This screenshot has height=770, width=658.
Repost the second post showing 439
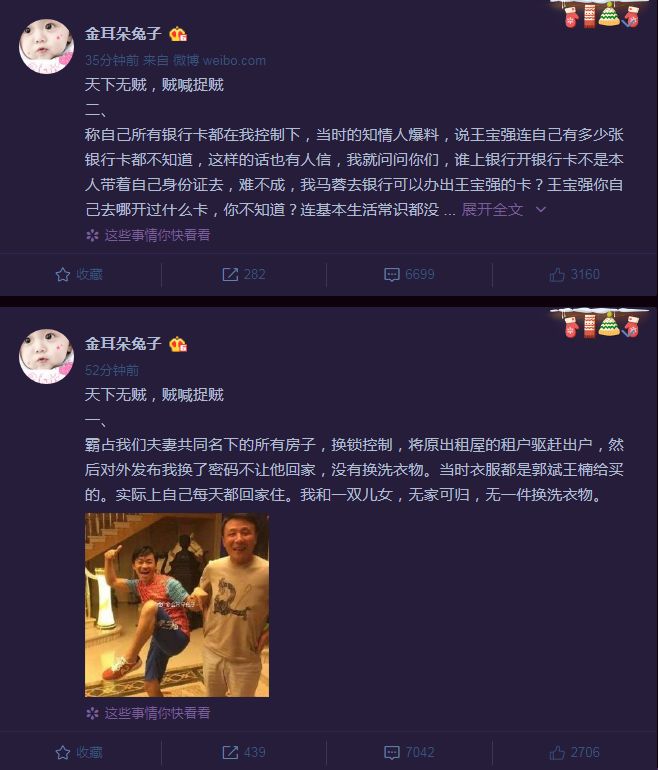tap(230, 752)
